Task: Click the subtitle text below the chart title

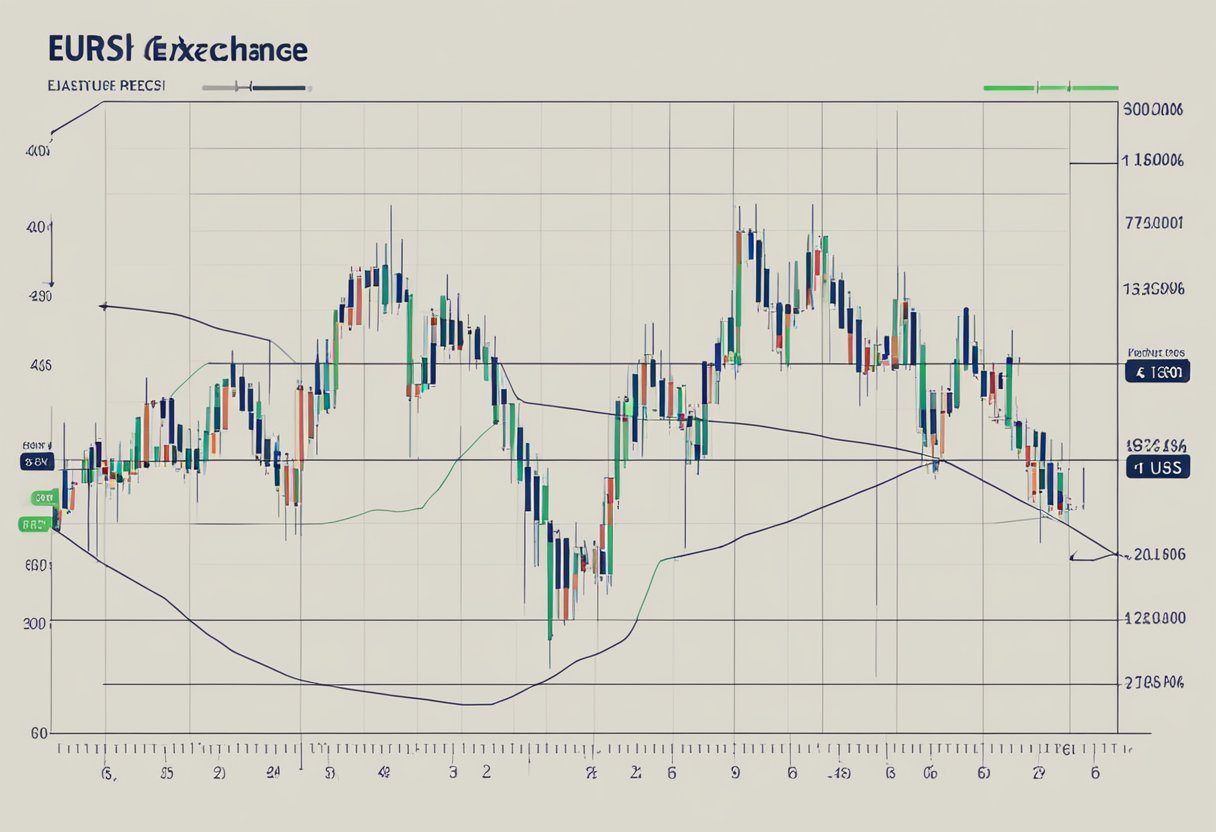Action: pos(105,87)
